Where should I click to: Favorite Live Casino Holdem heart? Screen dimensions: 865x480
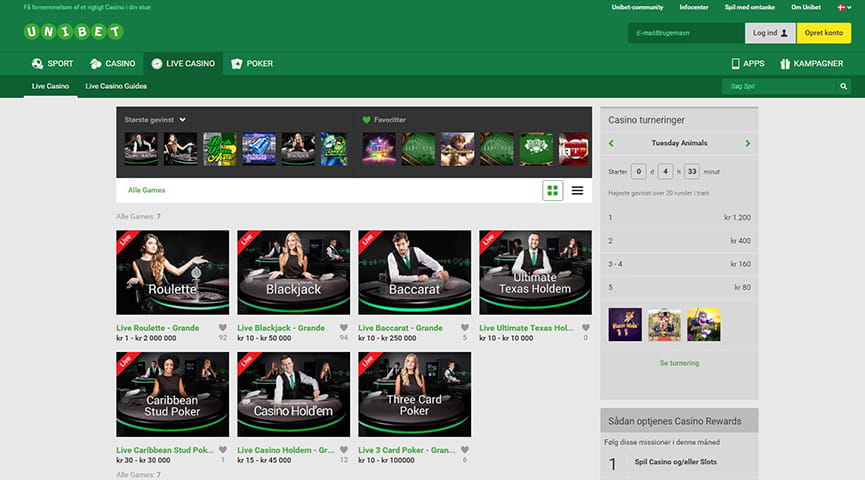(x=344, y=450)
